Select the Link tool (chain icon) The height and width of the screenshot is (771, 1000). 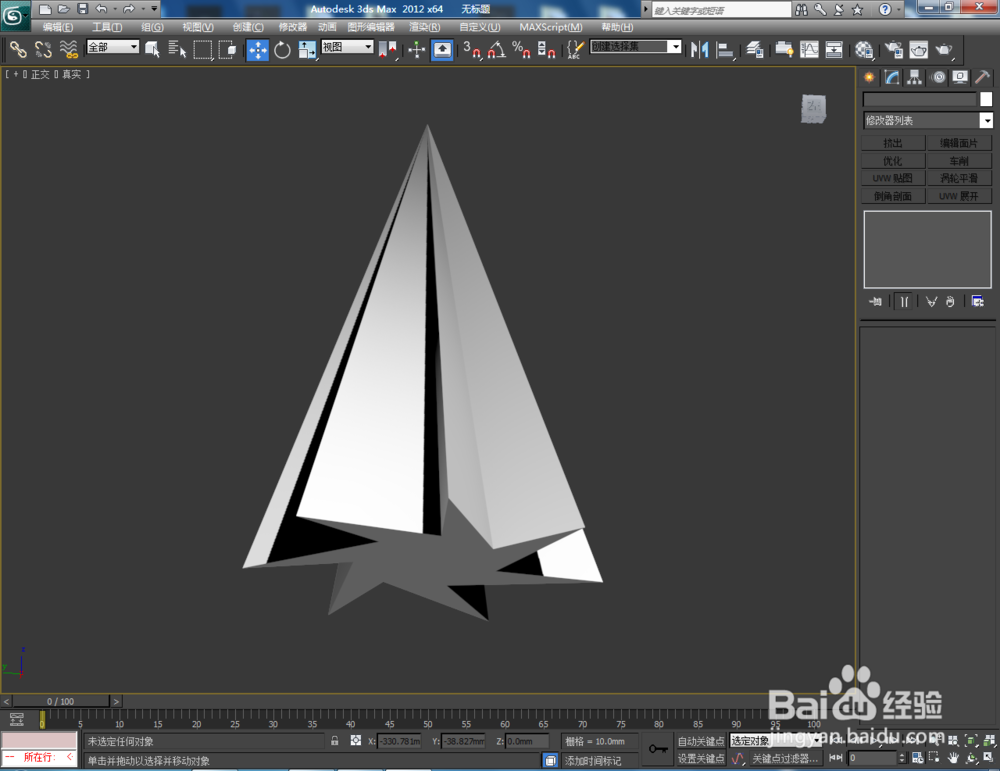(x=18, y=49)
